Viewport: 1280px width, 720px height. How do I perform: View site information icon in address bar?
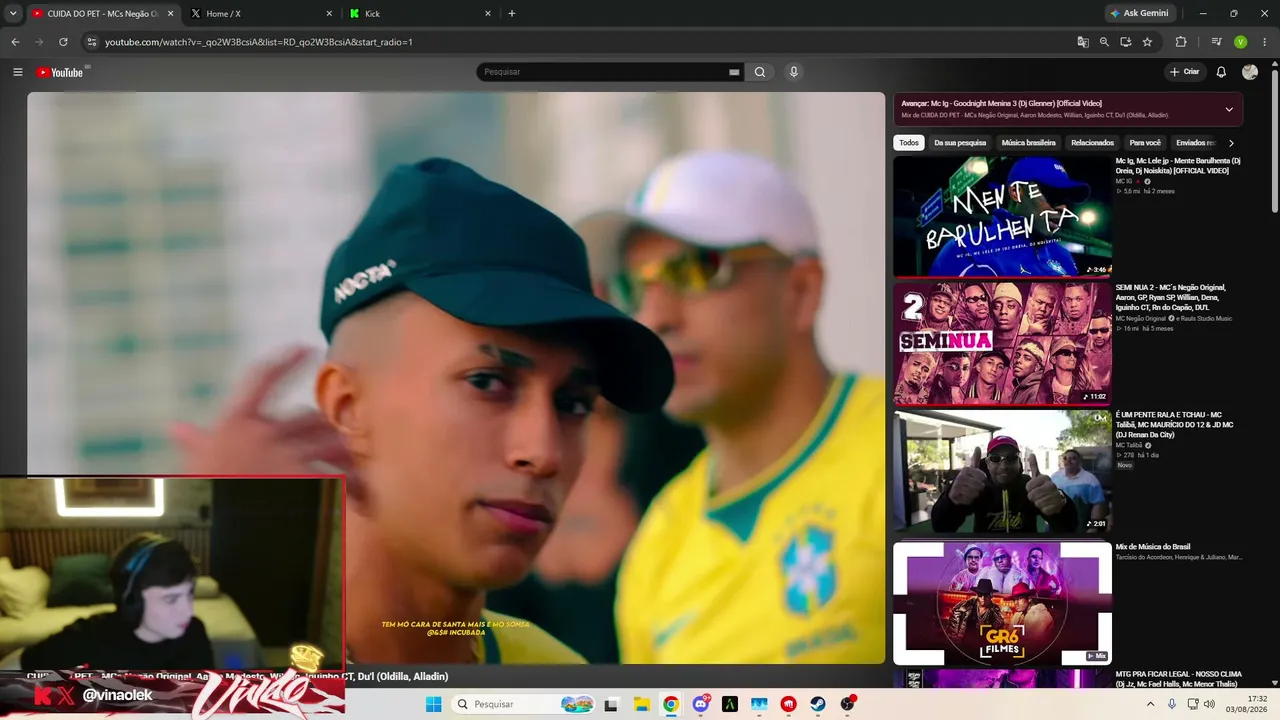pos(92,42)
